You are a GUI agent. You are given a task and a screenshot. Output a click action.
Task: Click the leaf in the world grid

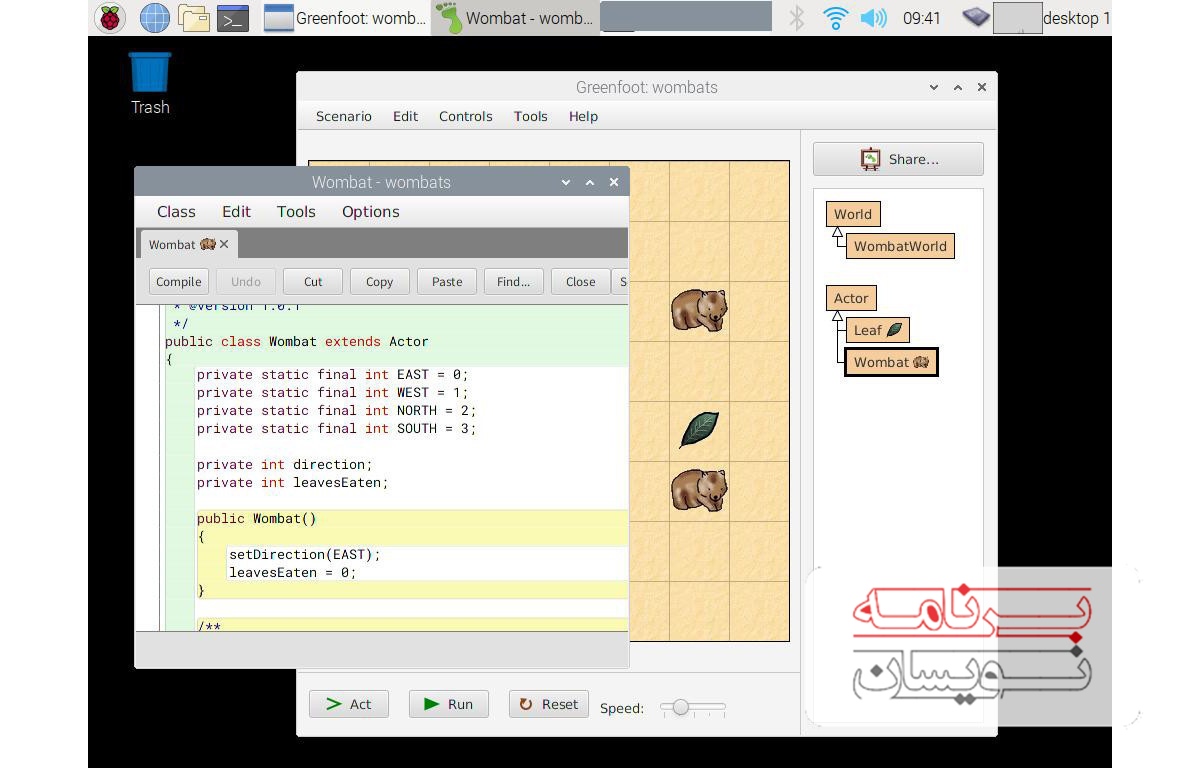click(x=699, y=429)
